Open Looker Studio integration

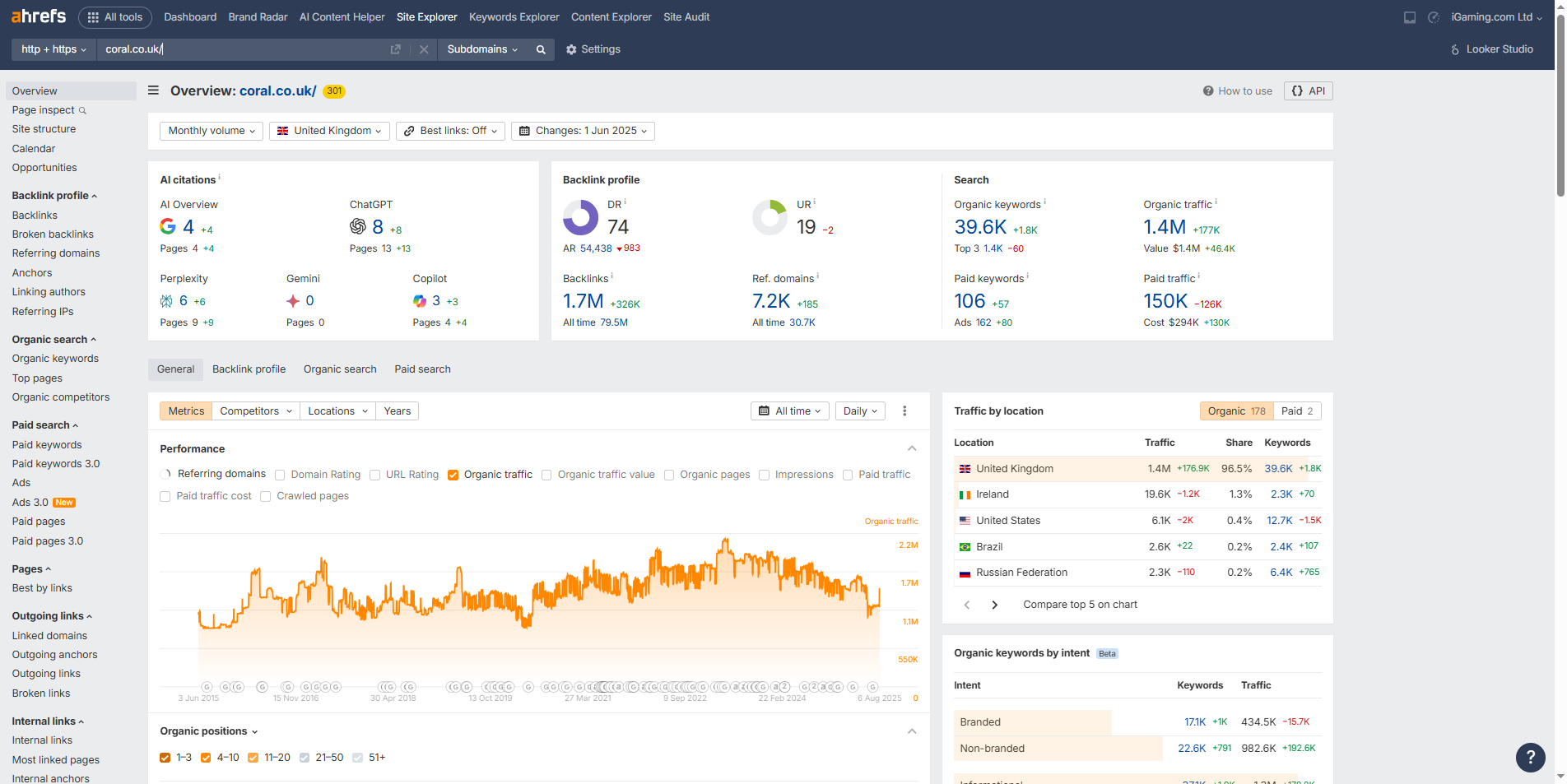pyautogui.click(x=1491, y=49)
